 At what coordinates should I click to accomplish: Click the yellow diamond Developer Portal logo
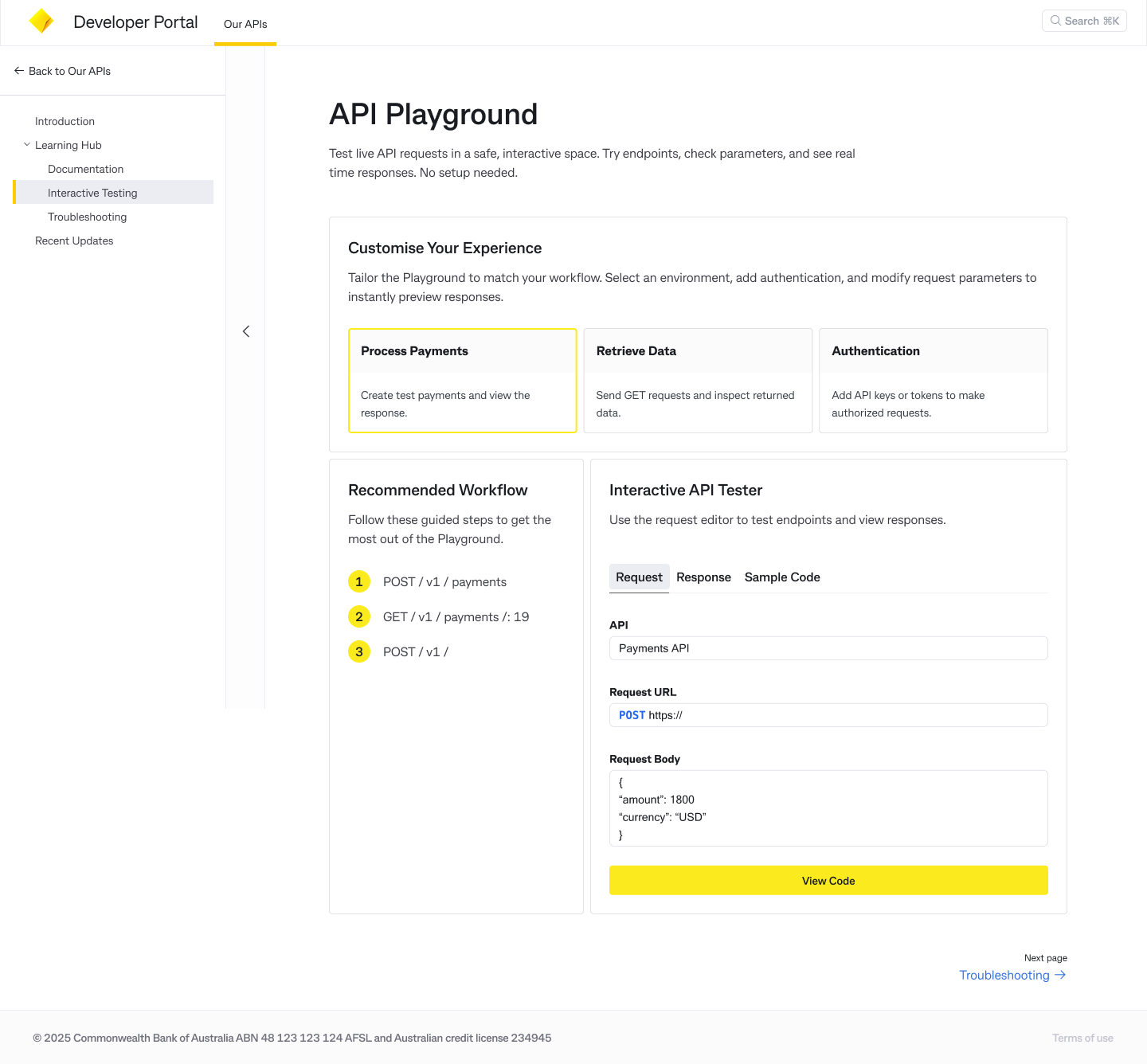pyautogui.click(x=41, y=21)
